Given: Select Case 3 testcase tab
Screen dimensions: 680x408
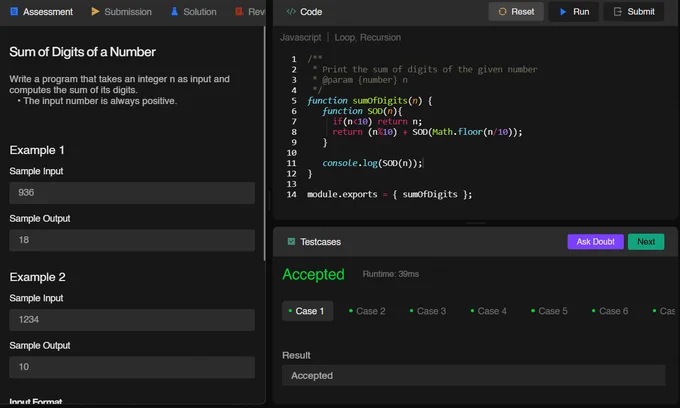Looking at the screenshot, I should [x=428, y=311].
